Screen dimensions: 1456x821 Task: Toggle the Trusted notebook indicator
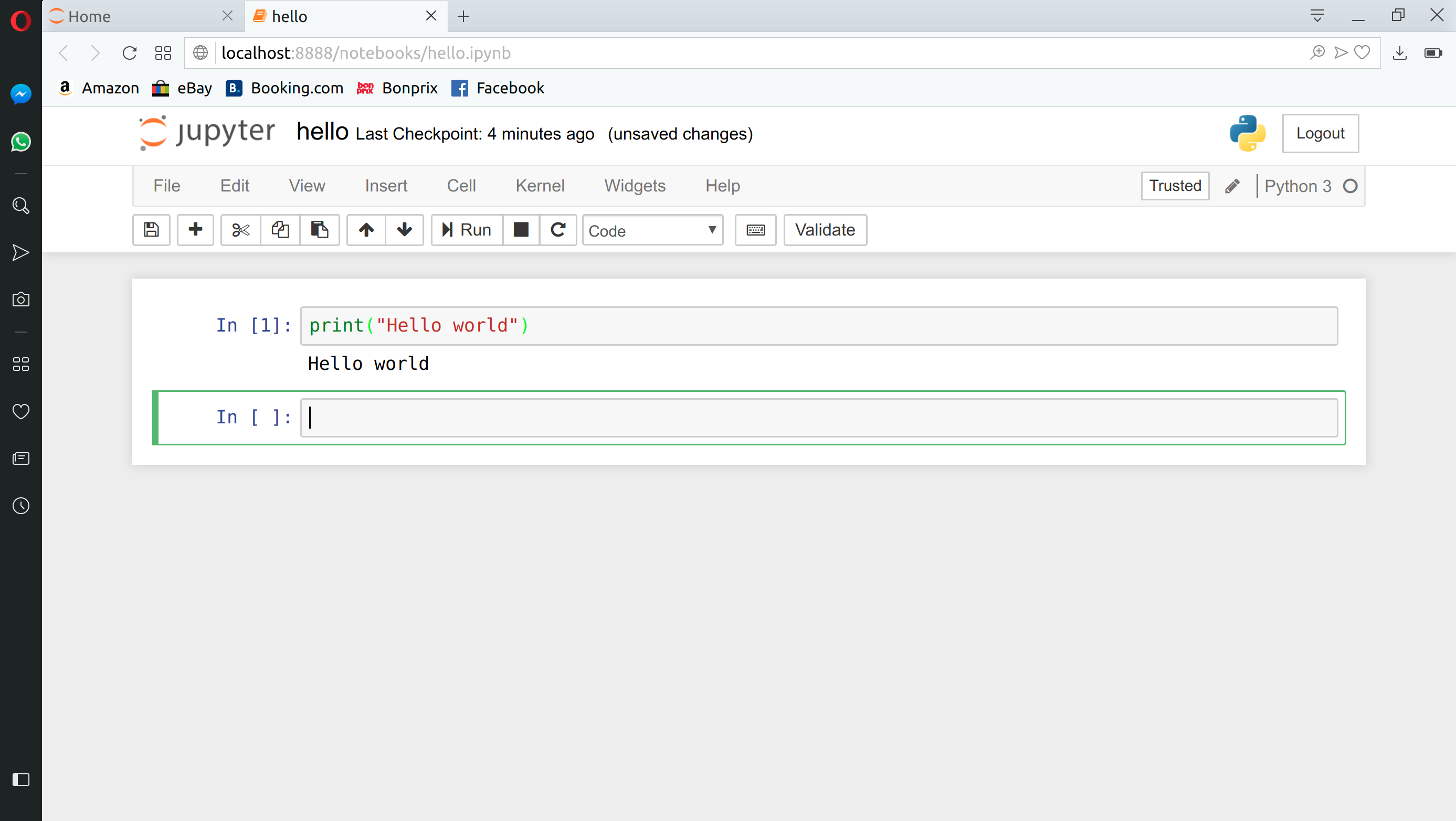point(1175,186)
